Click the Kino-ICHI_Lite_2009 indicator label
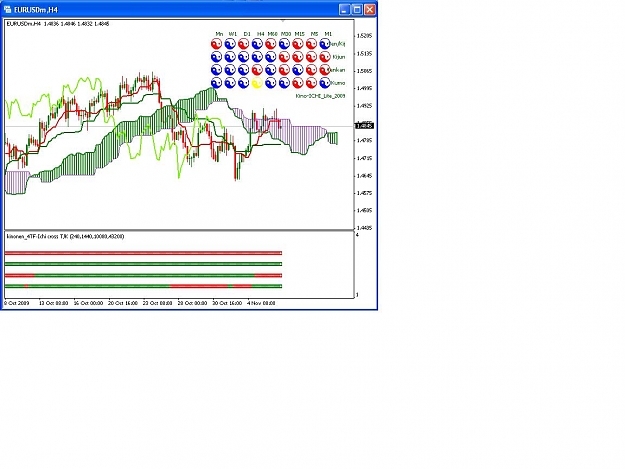Image resolution: width=625 pixels, height=469 pixels. coord(320,96)
